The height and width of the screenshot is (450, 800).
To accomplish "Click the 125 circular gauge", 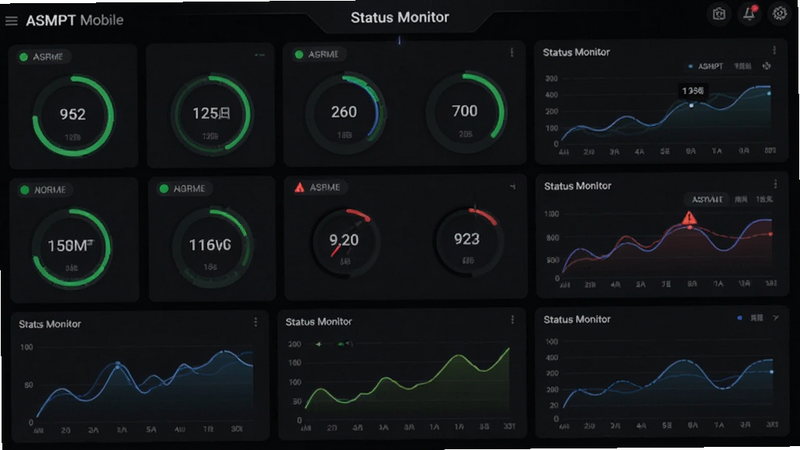I will click(211, 114).
